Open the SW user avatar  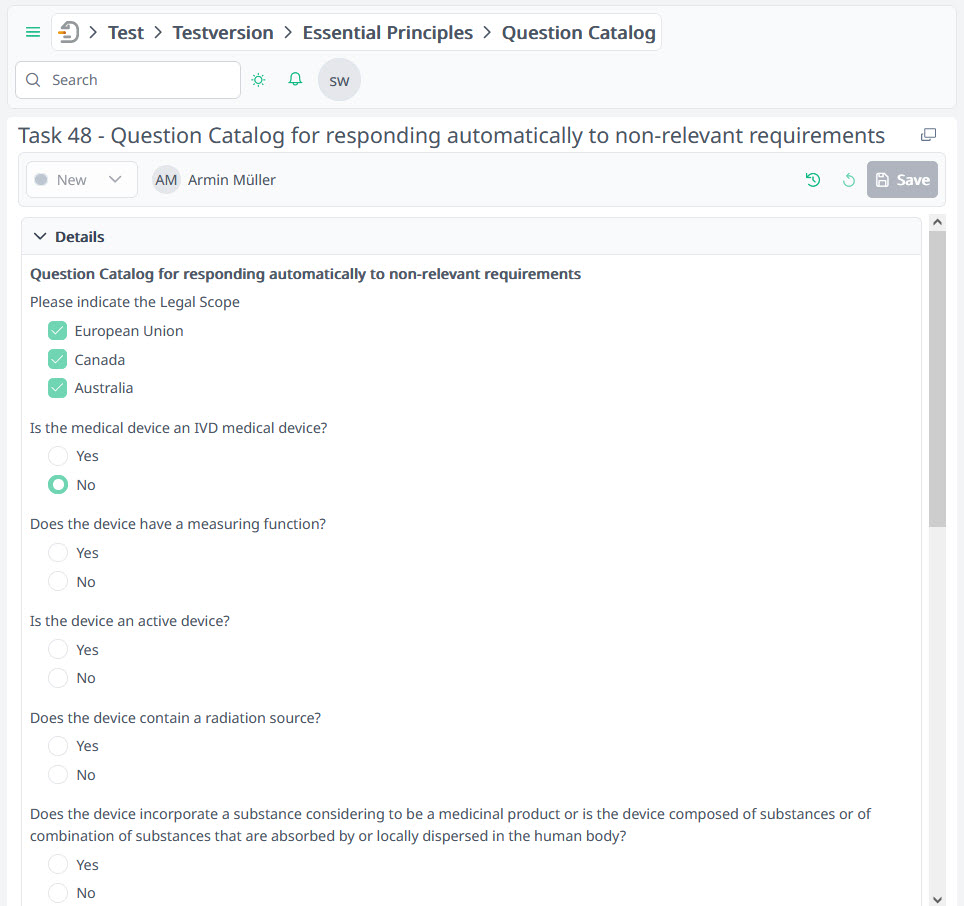point(339,79)
